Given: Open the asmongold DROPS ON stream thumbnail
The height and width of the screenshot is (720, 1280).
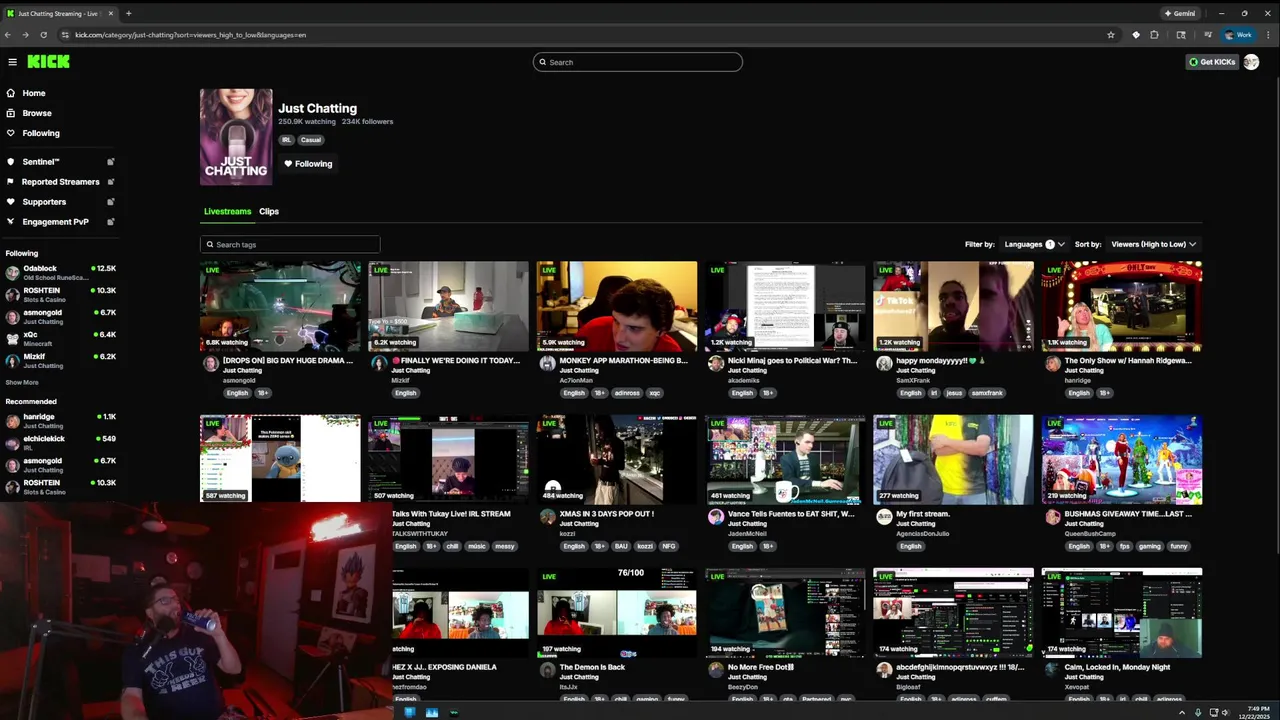Looking at the screenshot, I should (x=280, y=306).
